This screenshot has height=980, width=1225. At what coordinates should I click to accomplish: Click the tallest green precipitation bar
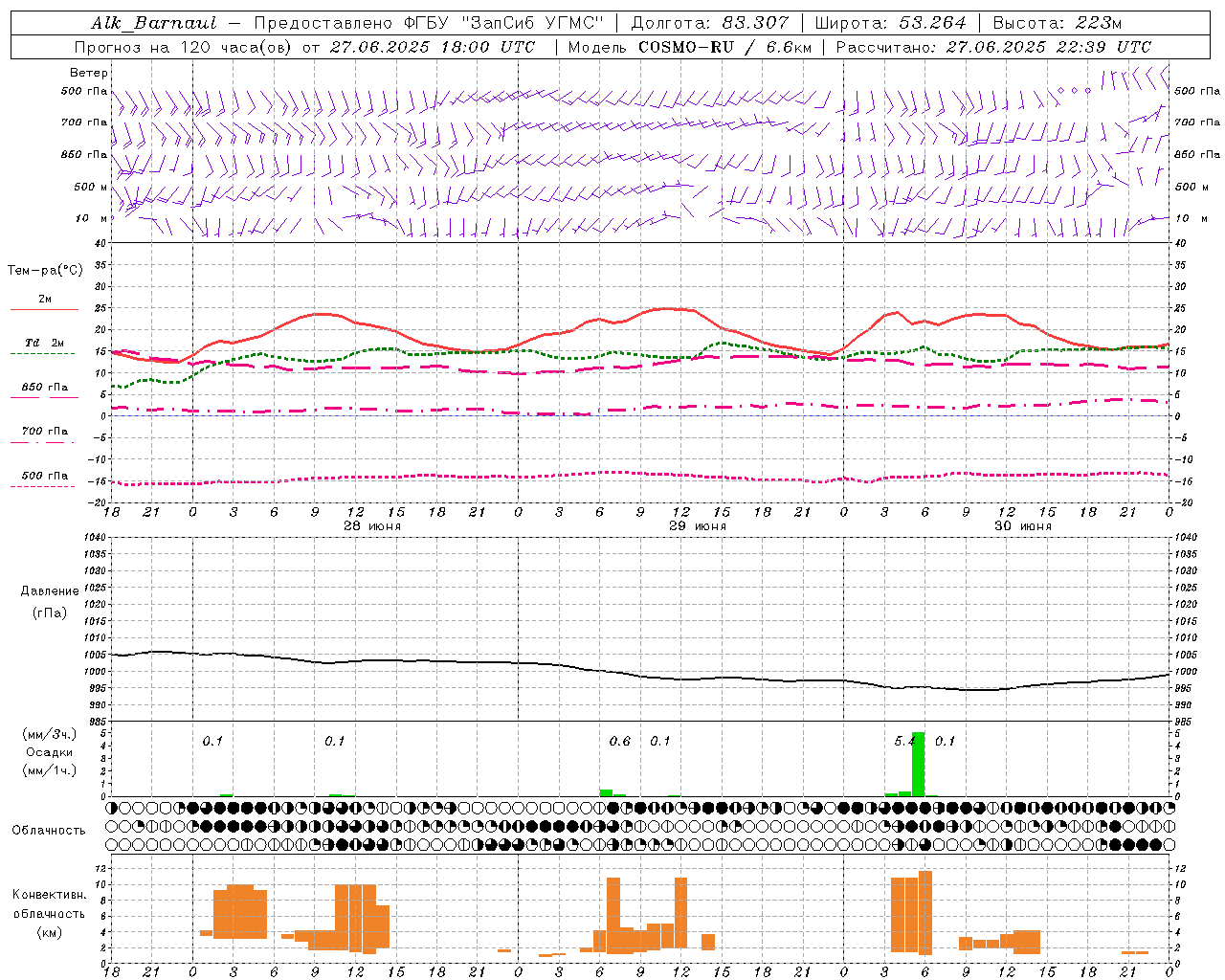[919, 764]
